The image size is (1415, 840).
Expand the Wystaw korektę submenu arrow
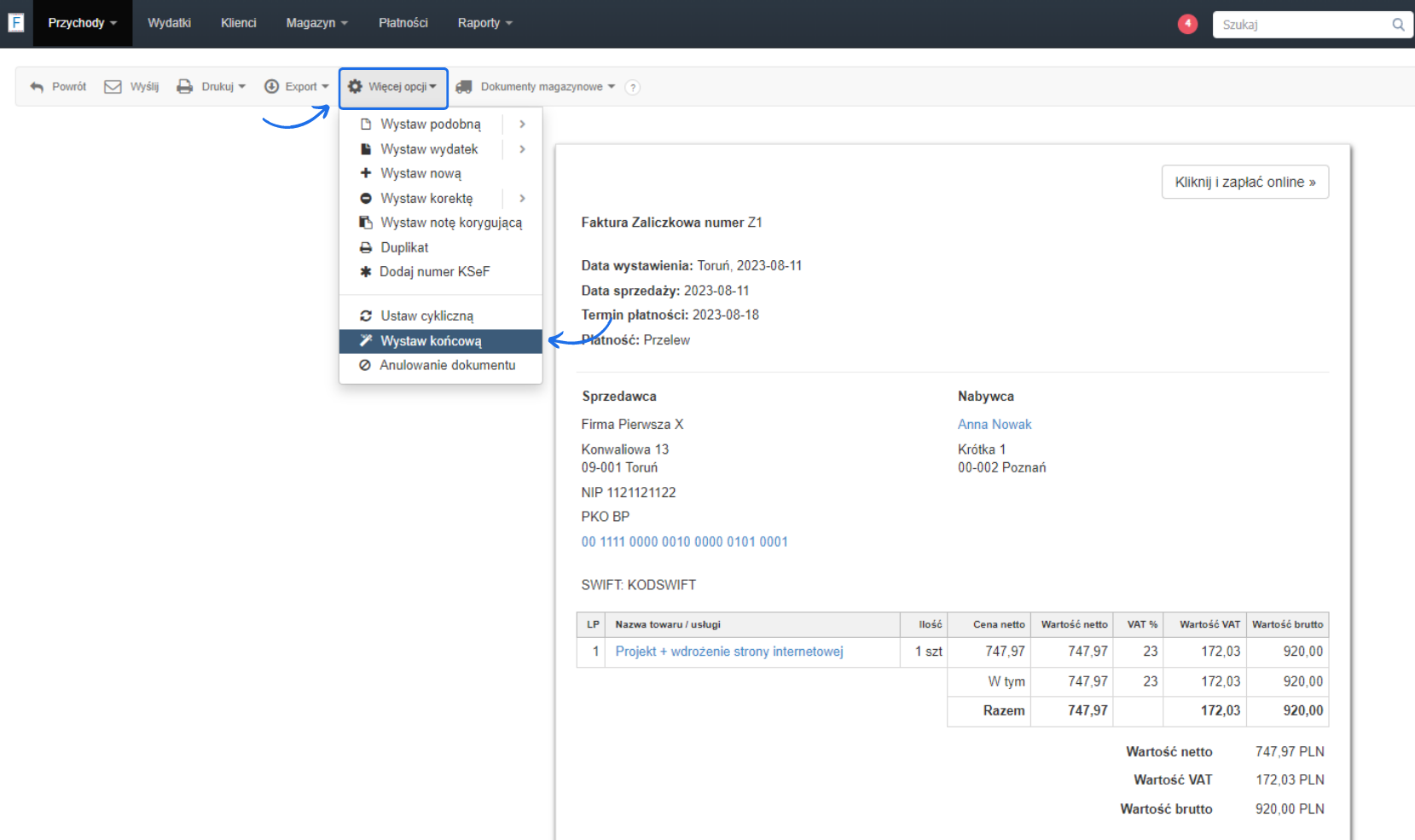522,199
